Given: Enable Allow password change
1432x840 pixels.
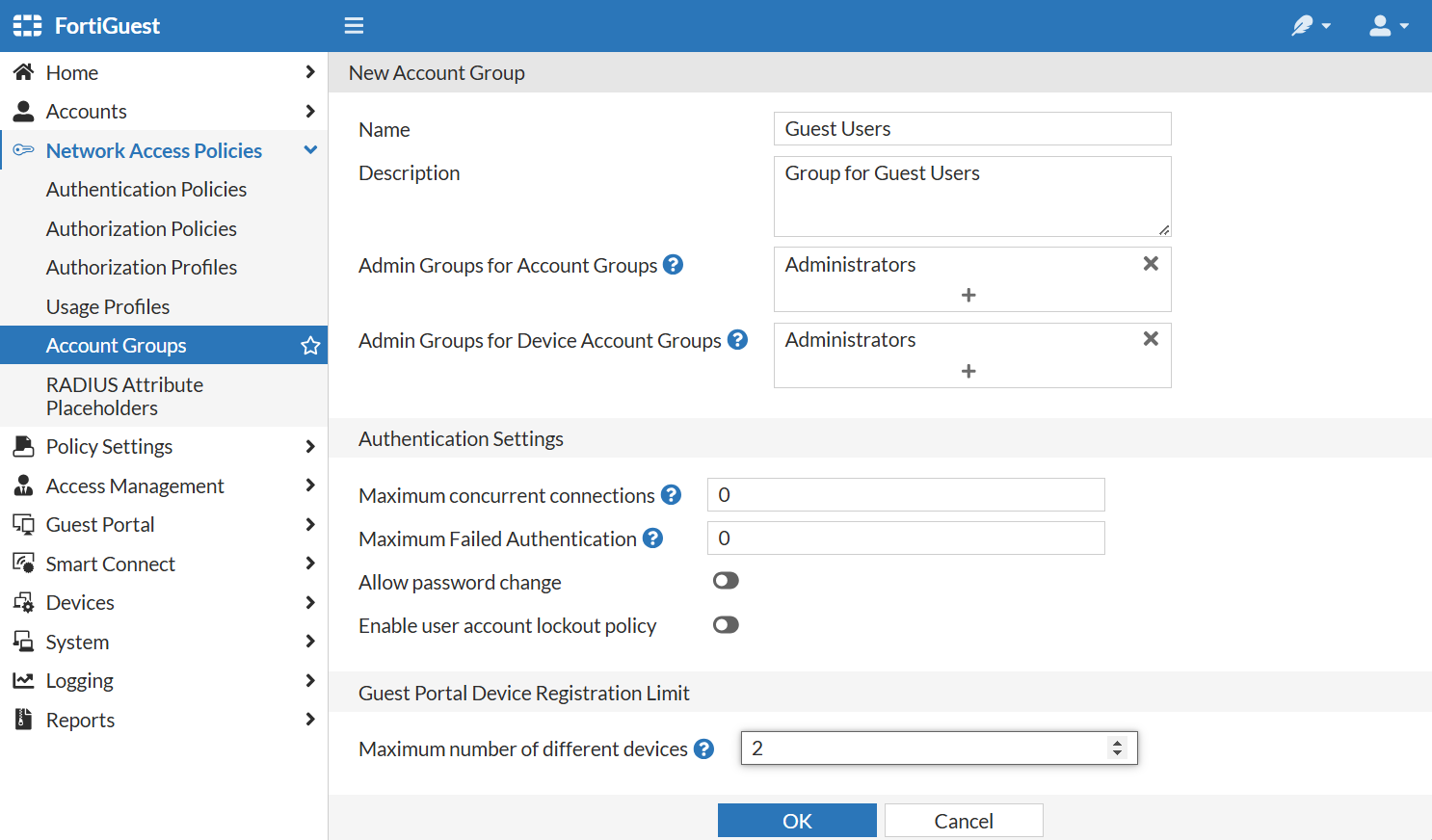Looking at the screenshot, I should (726, 580).
